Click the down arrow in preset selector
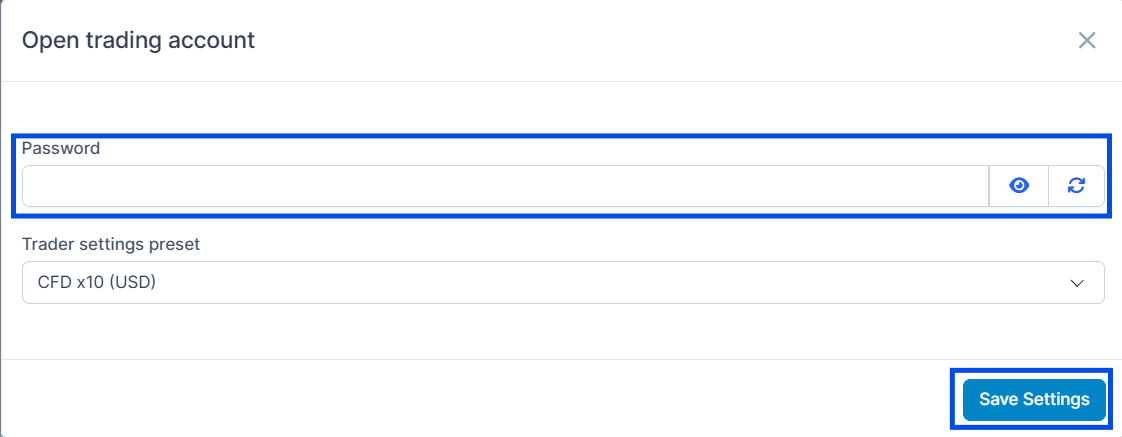 [x=1077, y=283]
